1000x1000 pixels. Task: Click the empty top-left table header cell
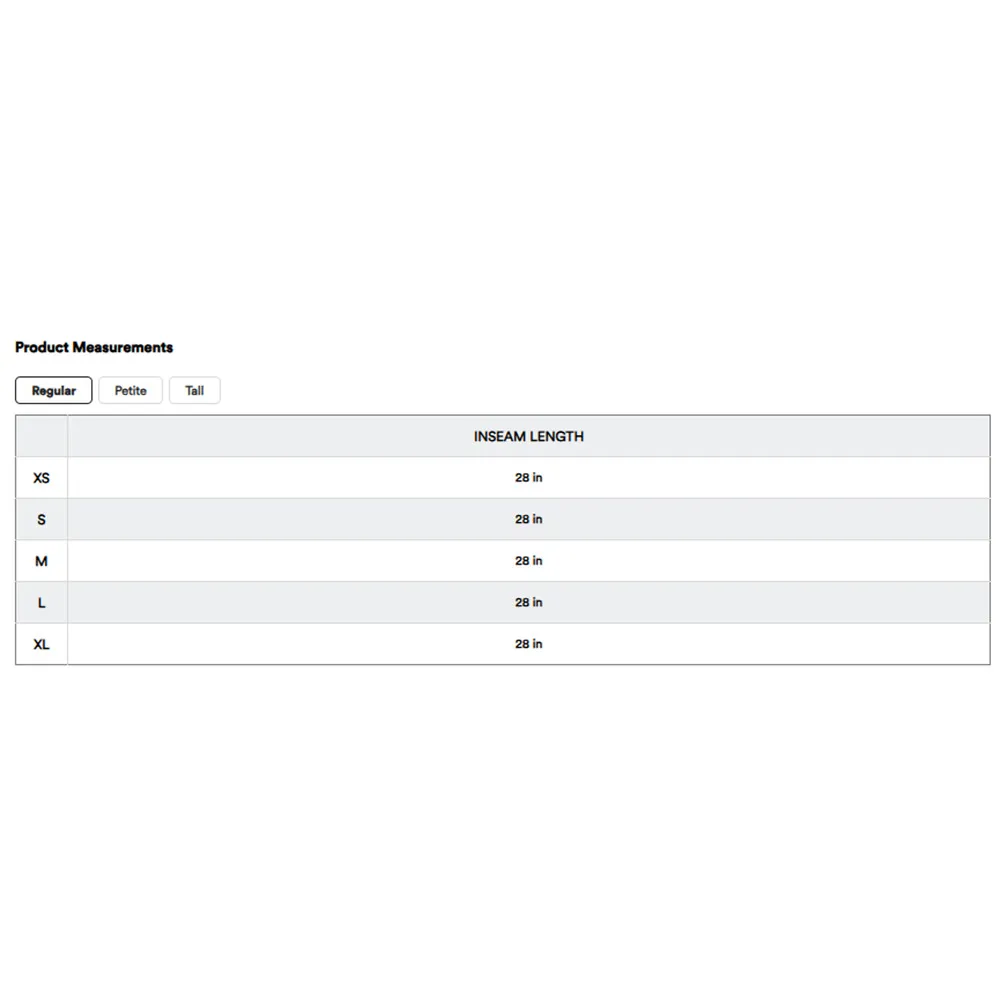pos(41,437)
